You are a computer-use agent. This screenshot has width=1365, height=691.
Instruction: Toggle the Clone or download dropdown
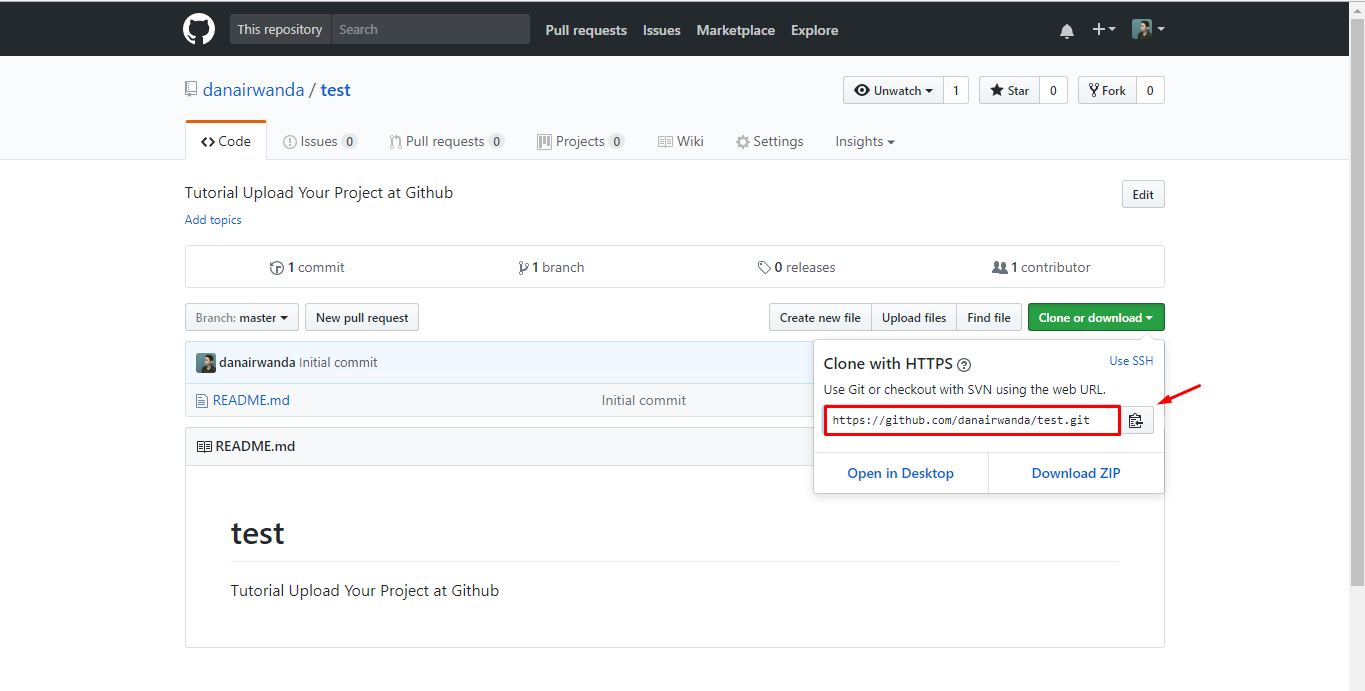click(x=1096, y=318)
